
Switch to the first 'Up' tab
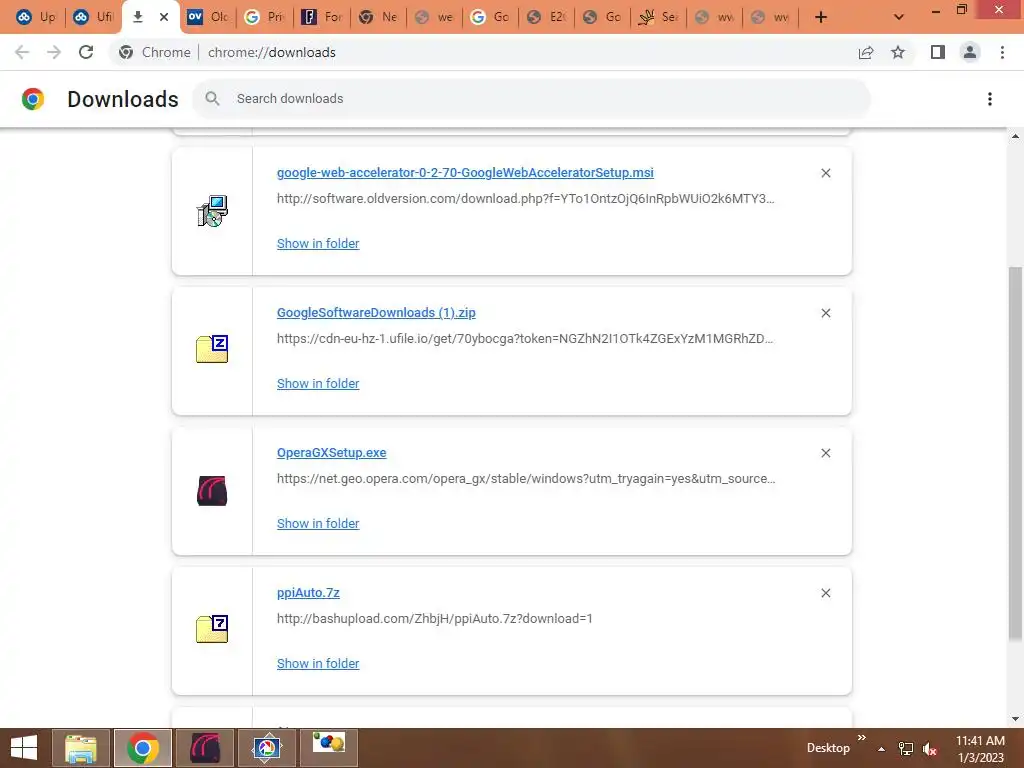(36, 17)
